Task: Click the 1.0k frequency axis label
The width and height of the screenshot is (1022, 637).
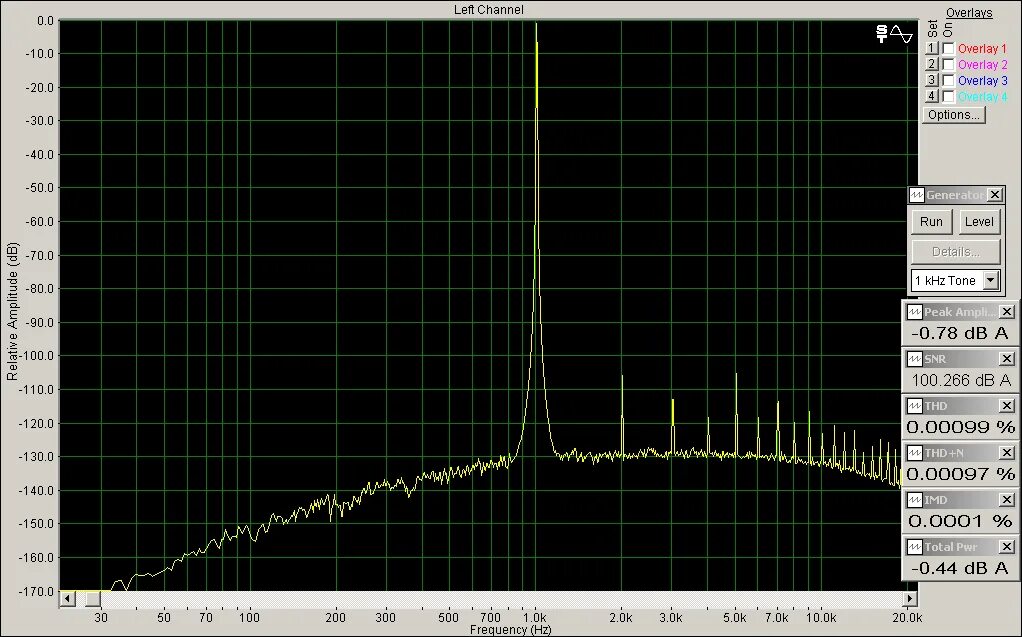Action: pyautogui.click(x=535, y=618)
